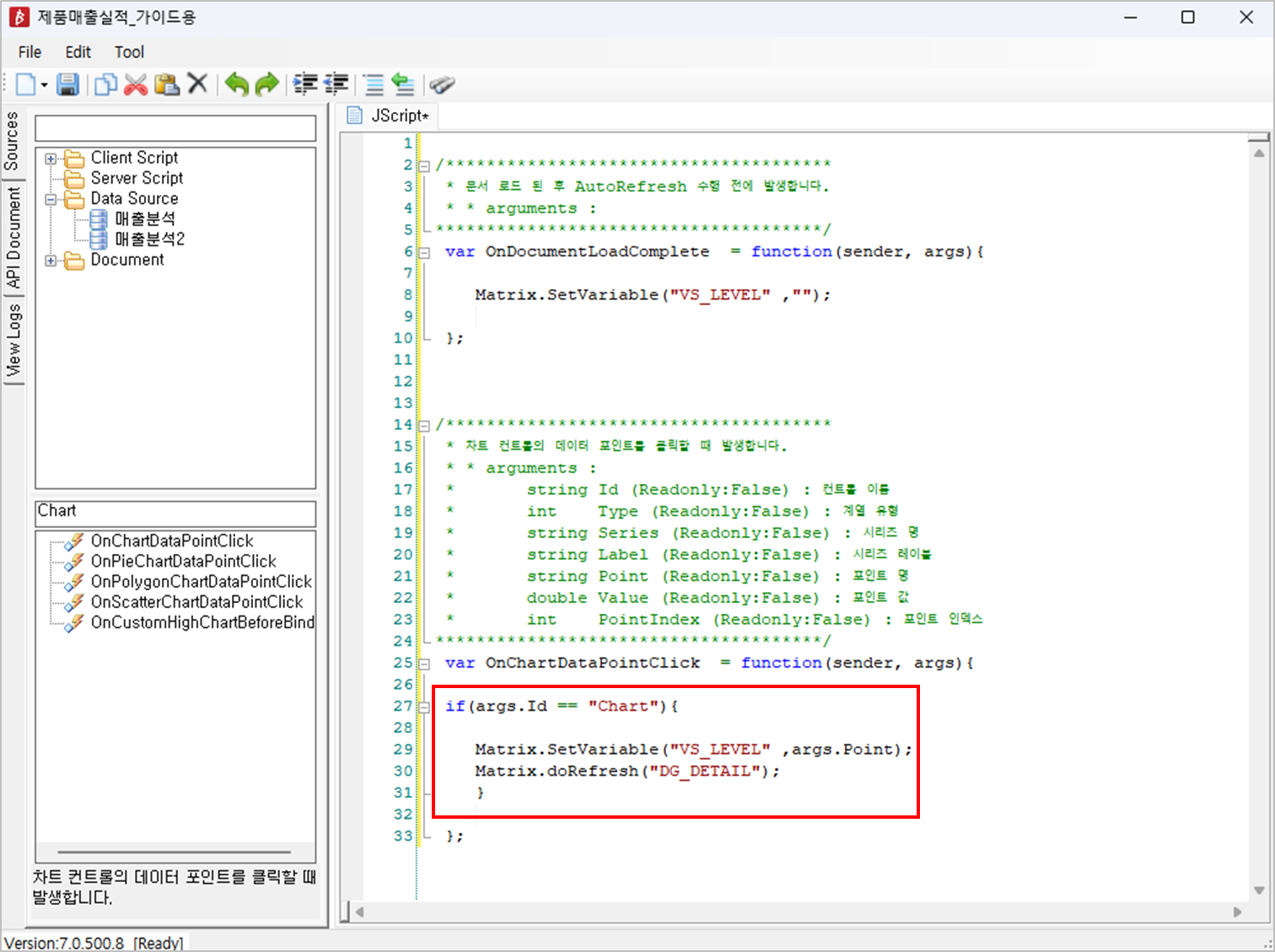Click the Decrease indent icon
Image resolution: width=1275 pixels, height=952 pixels.
coord(336,84)
